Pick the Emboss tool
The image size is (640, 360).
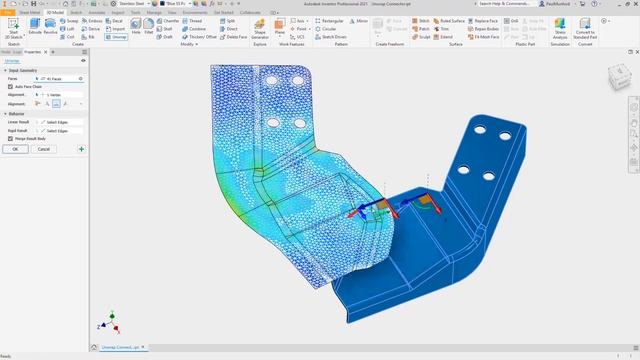coord(92,21)
